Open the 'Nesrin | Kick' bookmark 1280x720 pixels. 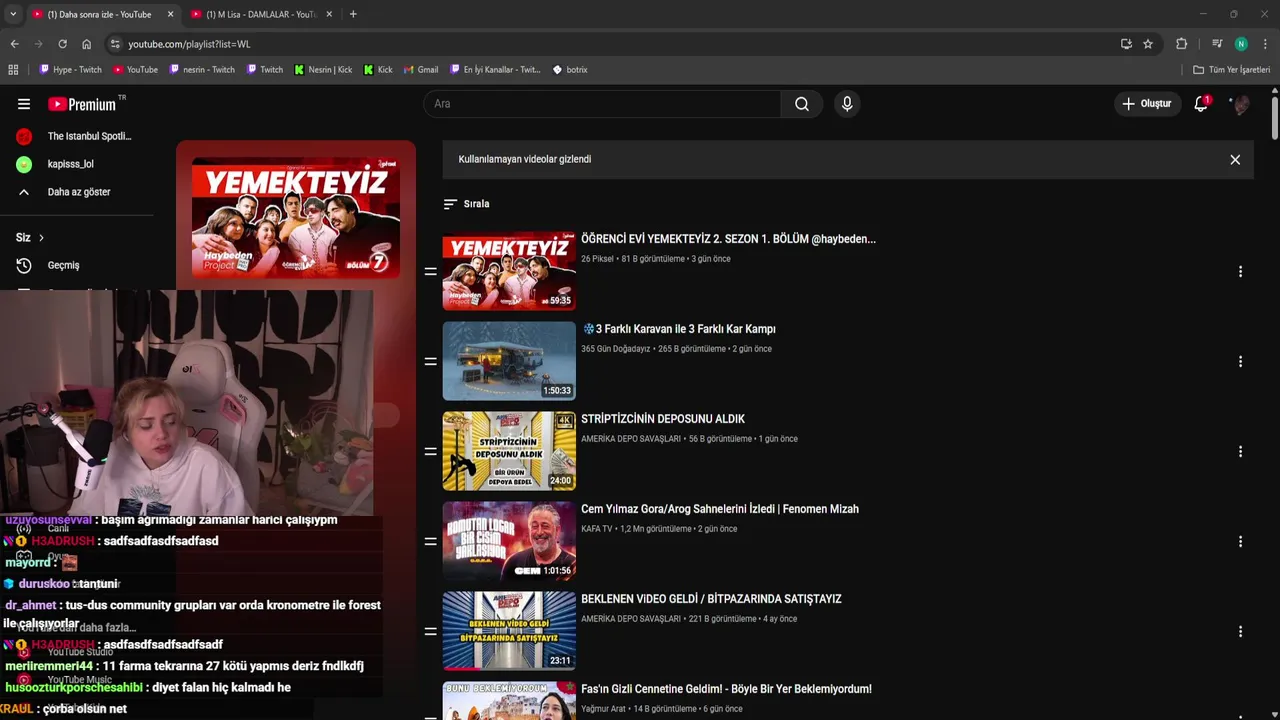click(323, 70)
